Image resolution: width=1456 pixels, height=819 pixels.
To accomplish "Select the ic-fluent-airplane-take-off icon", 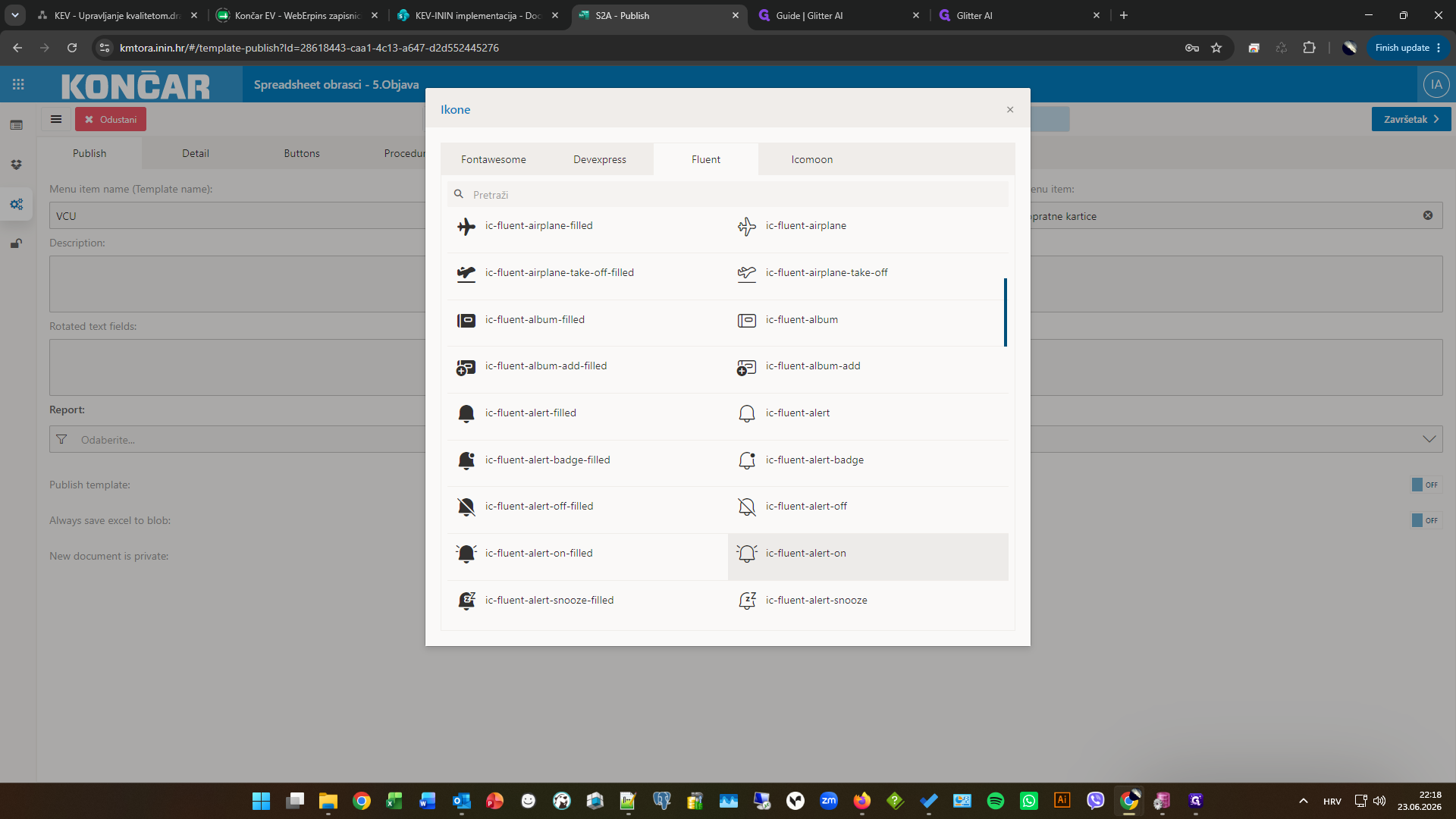I will pyautogui.click(x=746, y=273).
